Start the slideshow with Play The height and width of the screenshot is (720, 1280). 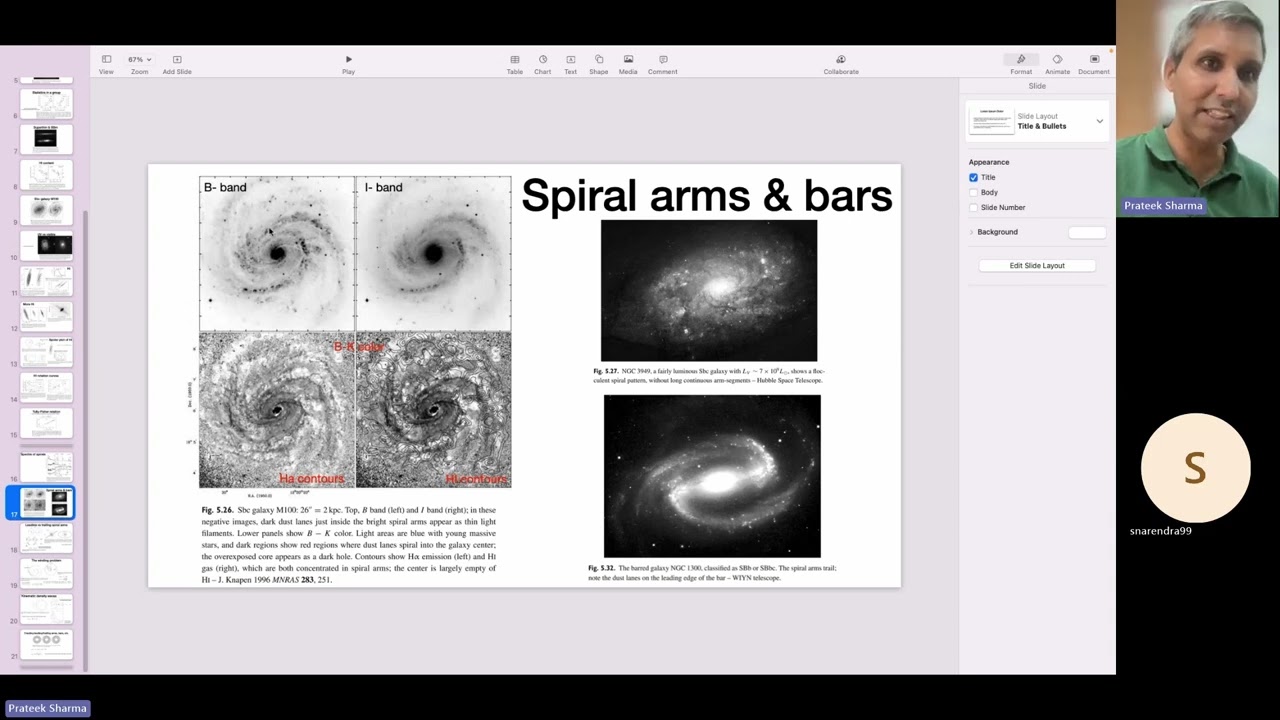point(348,59)
